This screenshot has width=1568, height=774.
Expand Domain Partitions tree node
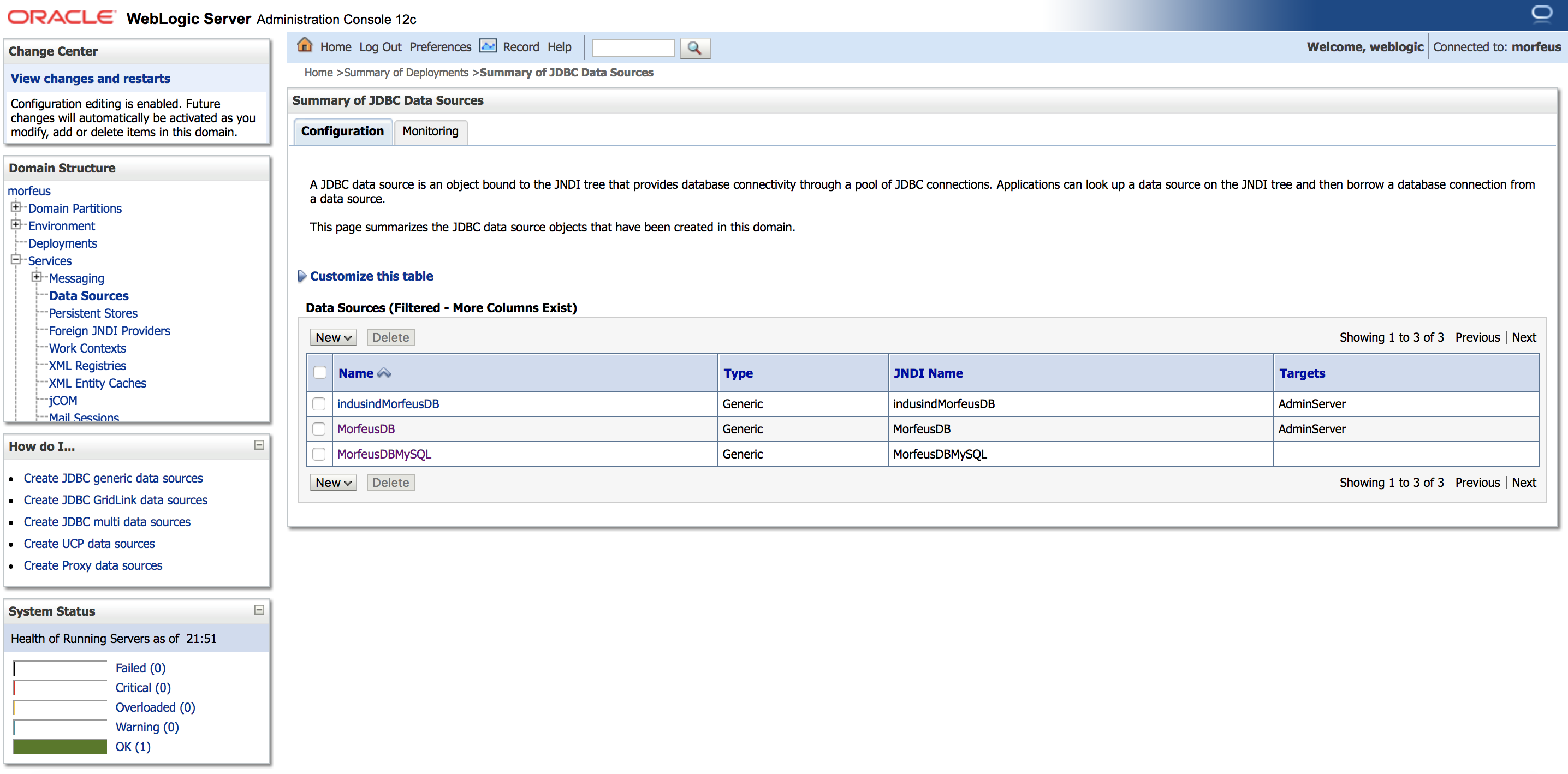coord(16,207)
